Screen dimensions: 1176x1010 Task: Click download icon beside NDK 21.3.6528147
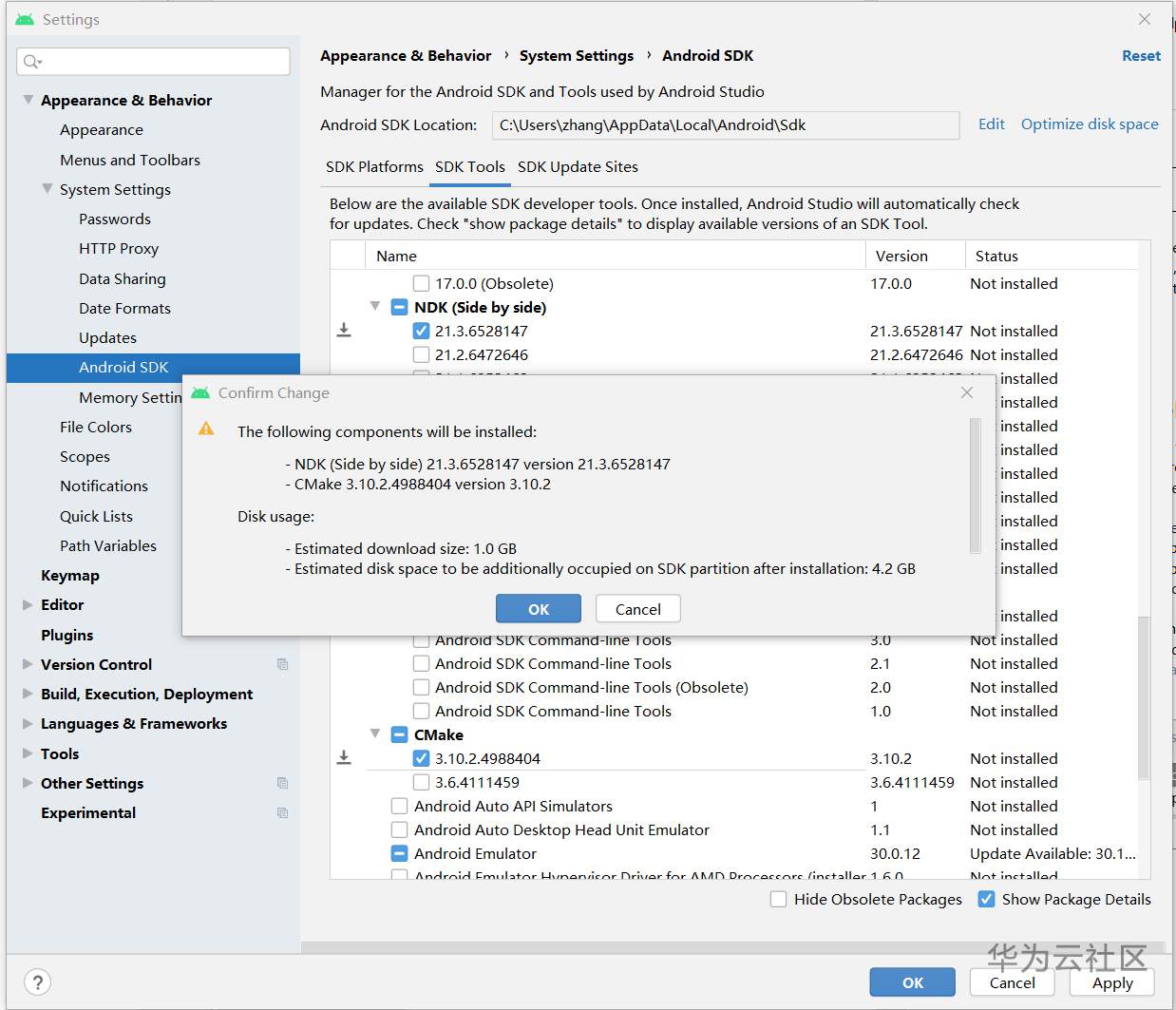(x=344, y=330)
